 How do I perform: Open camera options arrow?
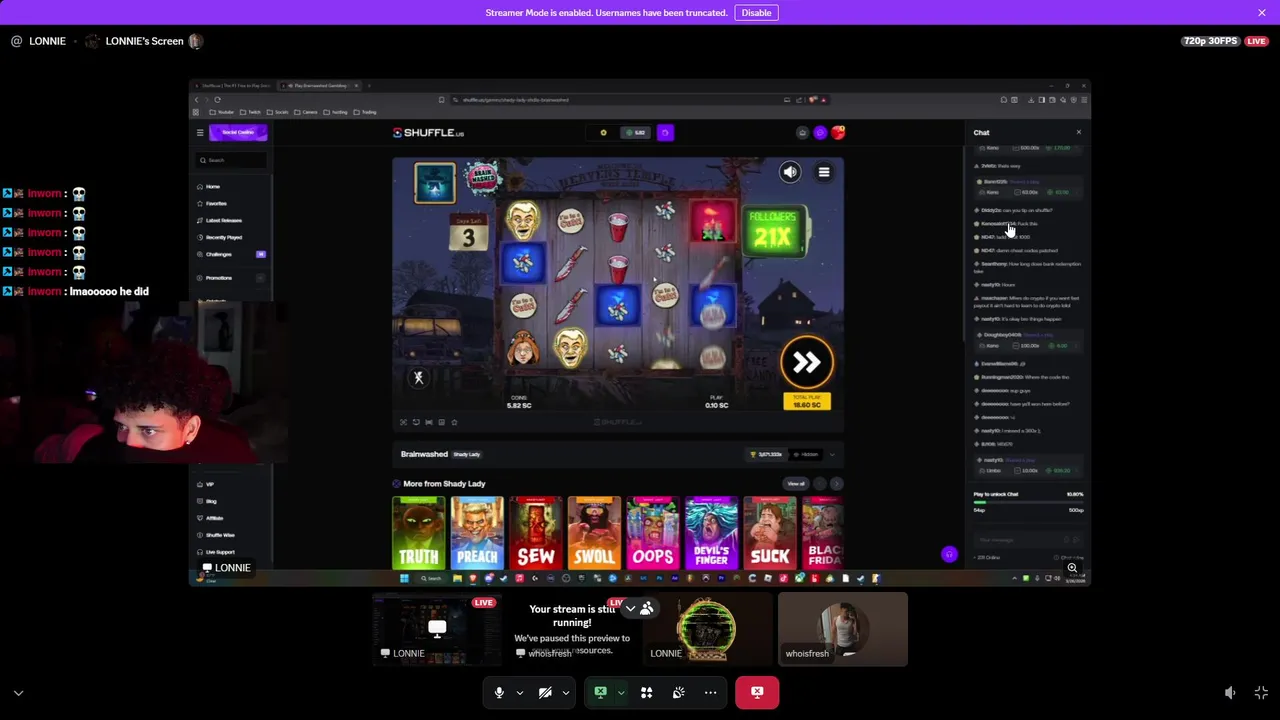(565, 692)
